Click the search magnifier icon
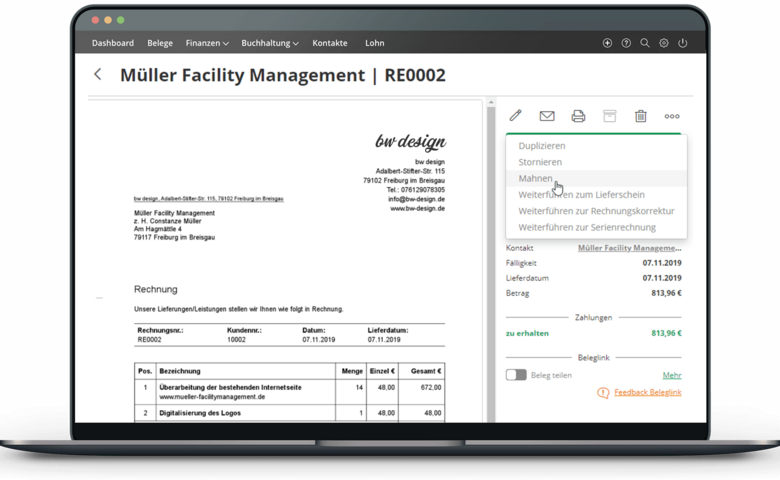The image size is (780, 480). click(645, 44)
